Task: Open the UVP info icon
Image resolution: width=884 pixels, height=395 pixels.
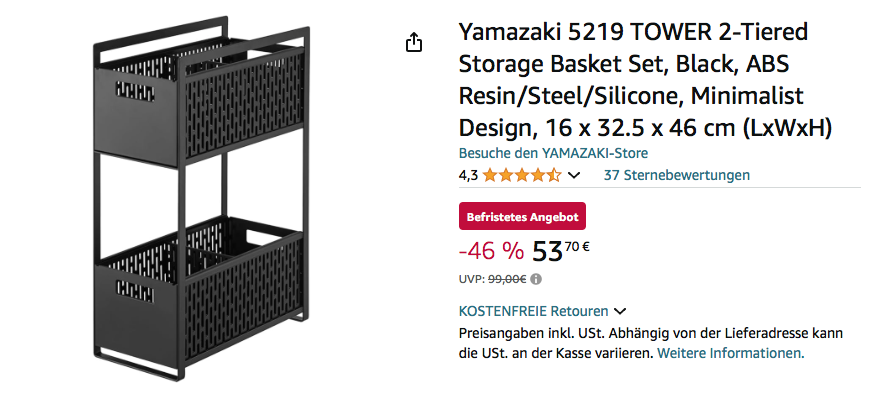Action: point(536,279)
